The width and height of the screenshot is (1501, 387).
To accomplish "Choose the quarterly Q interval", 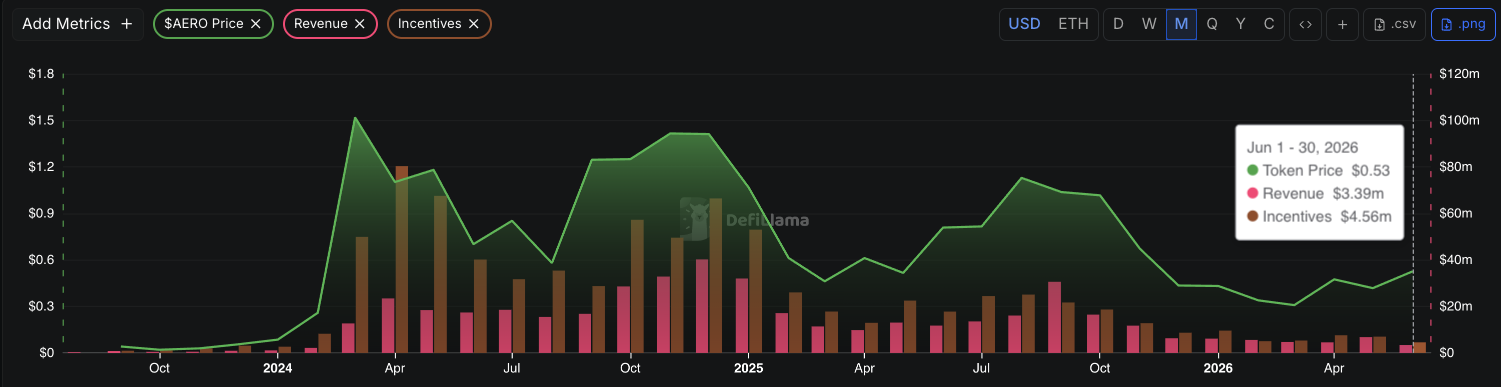I will click(1212, 24).
